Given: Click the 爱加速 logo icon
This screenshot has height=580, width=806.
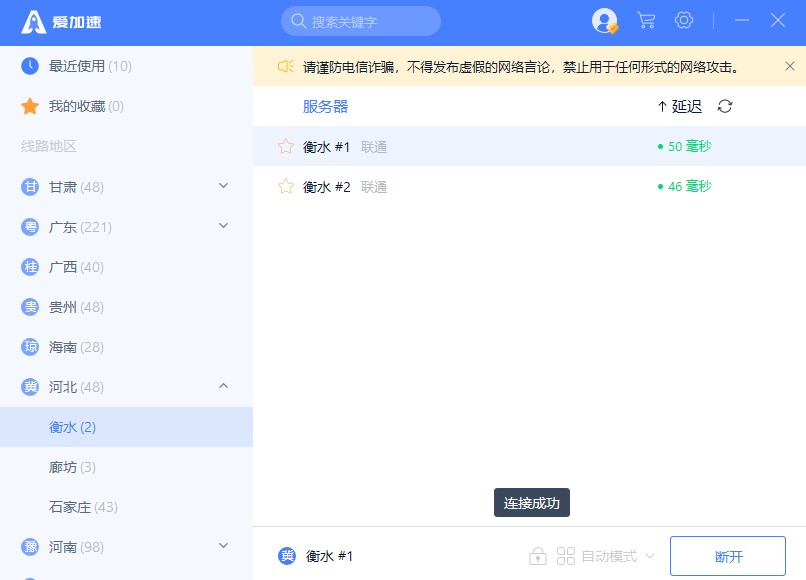Looking at the screenshot, I should click(x=33, y=22).
